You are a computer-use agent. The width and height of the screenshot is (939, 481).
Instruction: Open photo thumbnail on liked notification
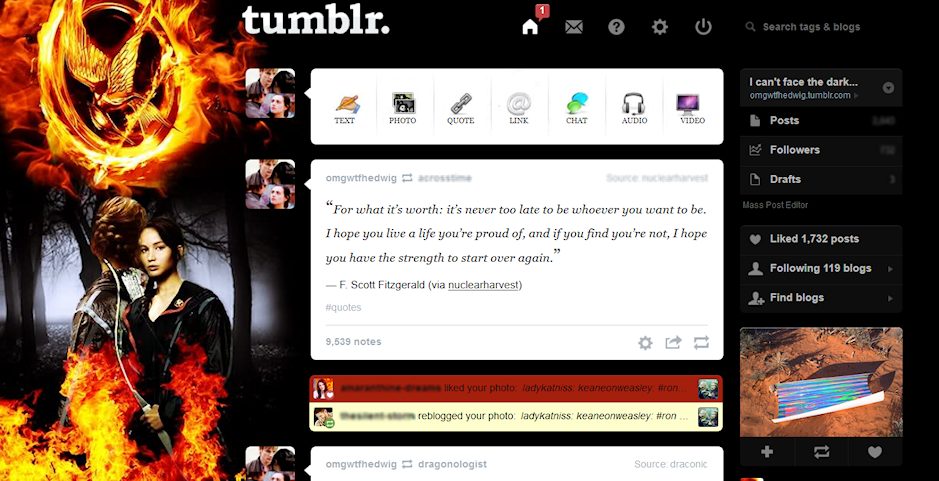[708, 388]
